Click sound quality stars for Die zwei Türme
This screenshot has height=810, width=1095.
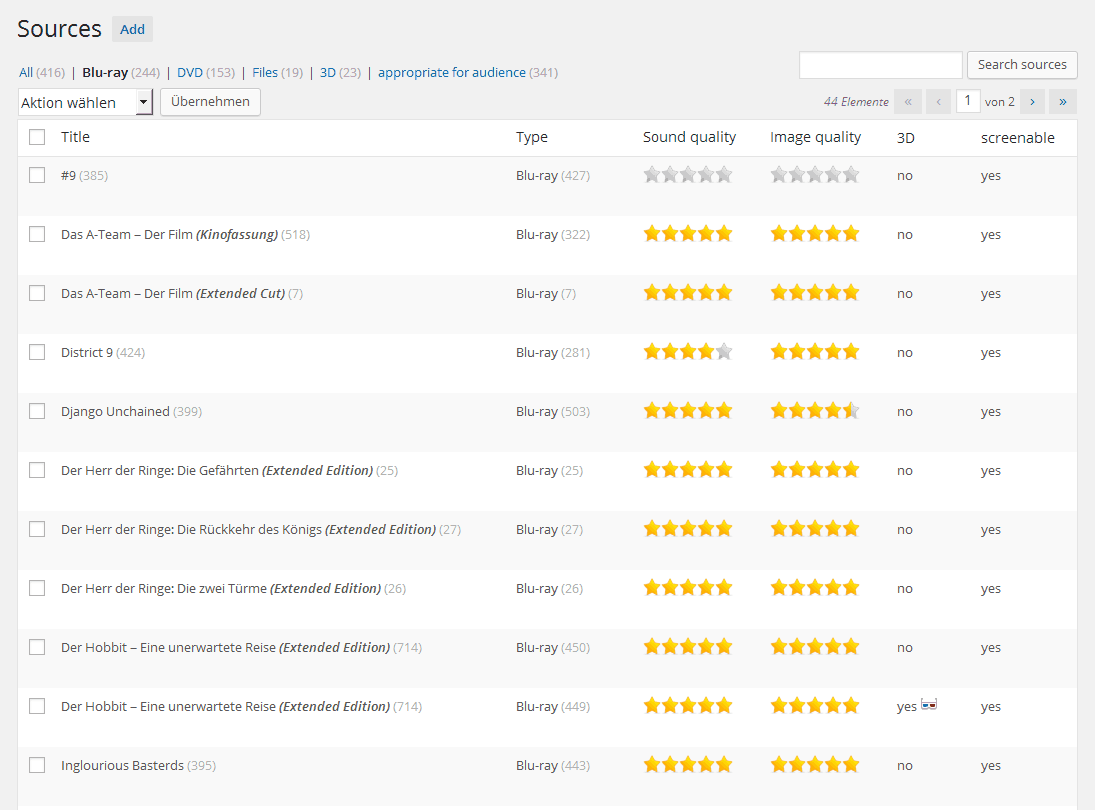tap(688, 587)
